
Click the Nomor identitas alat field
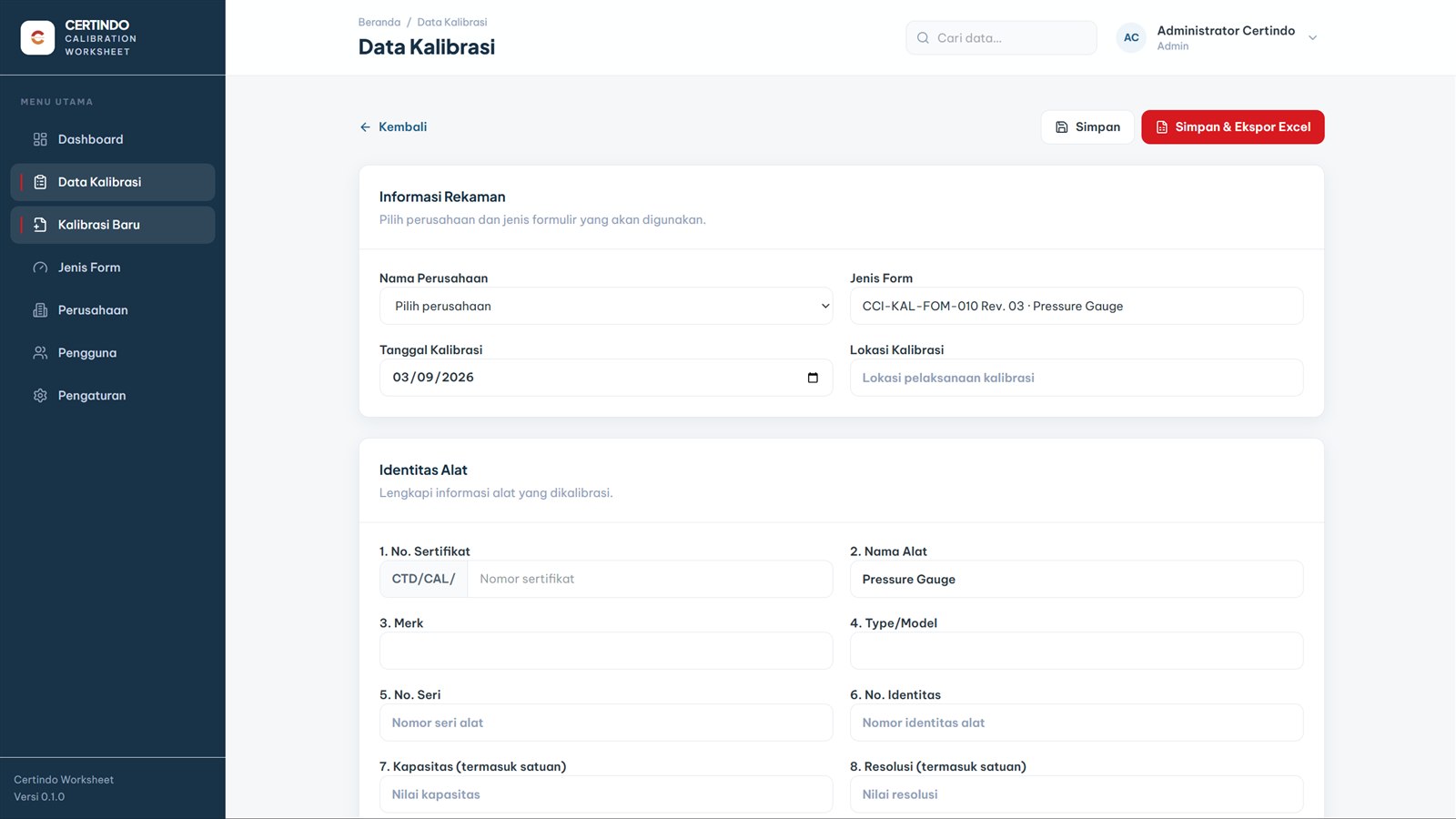[x=1077, y=723]
